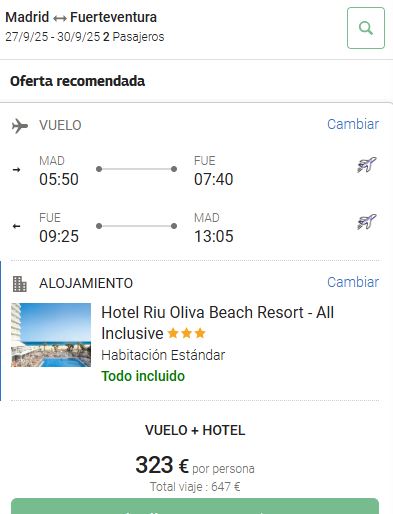Click the green search magnifier icon

pyautogui.click(x=366, y=28)
